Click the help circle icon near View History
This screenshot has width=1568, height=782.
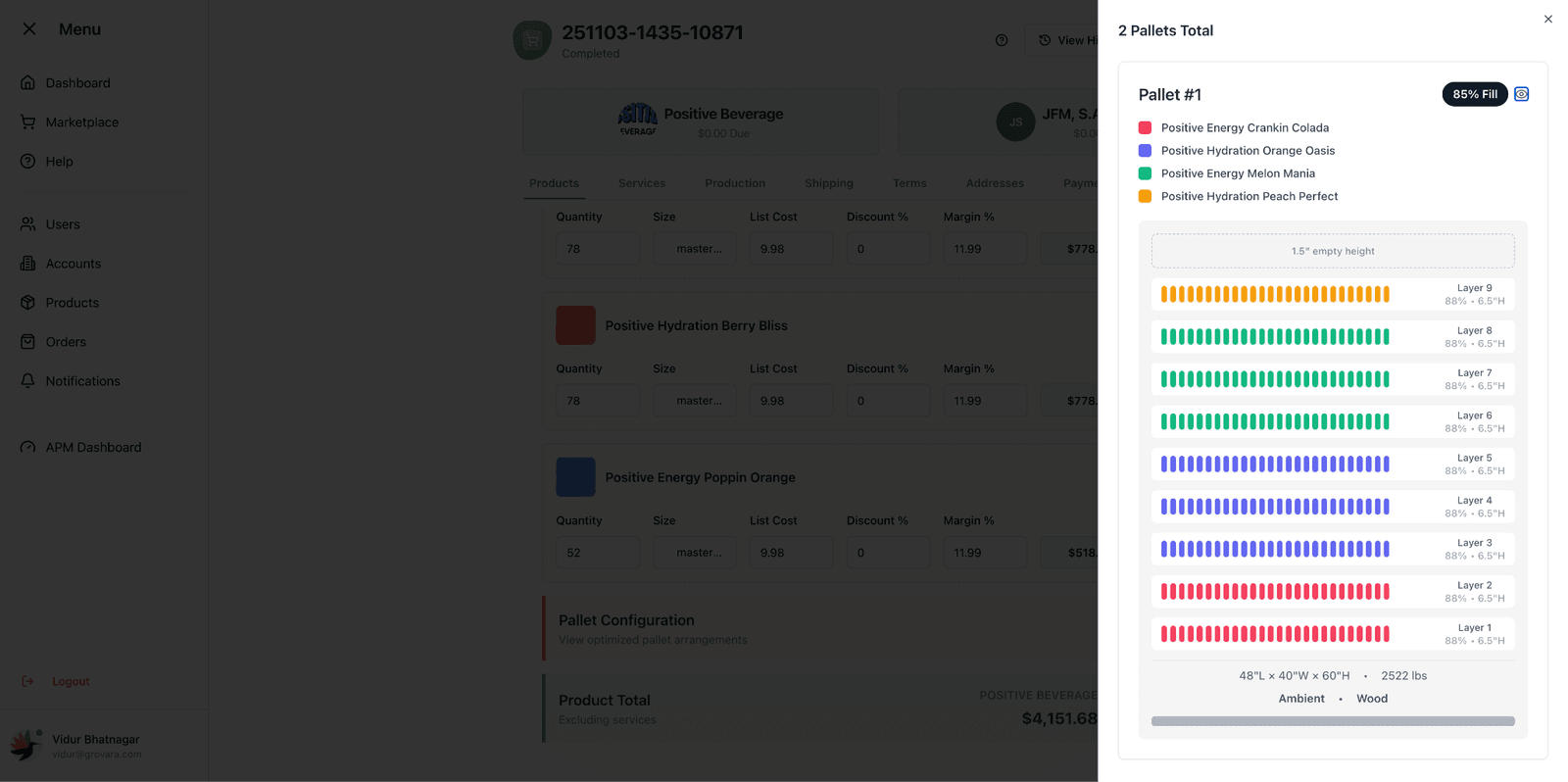click(x=1002, y=40)
